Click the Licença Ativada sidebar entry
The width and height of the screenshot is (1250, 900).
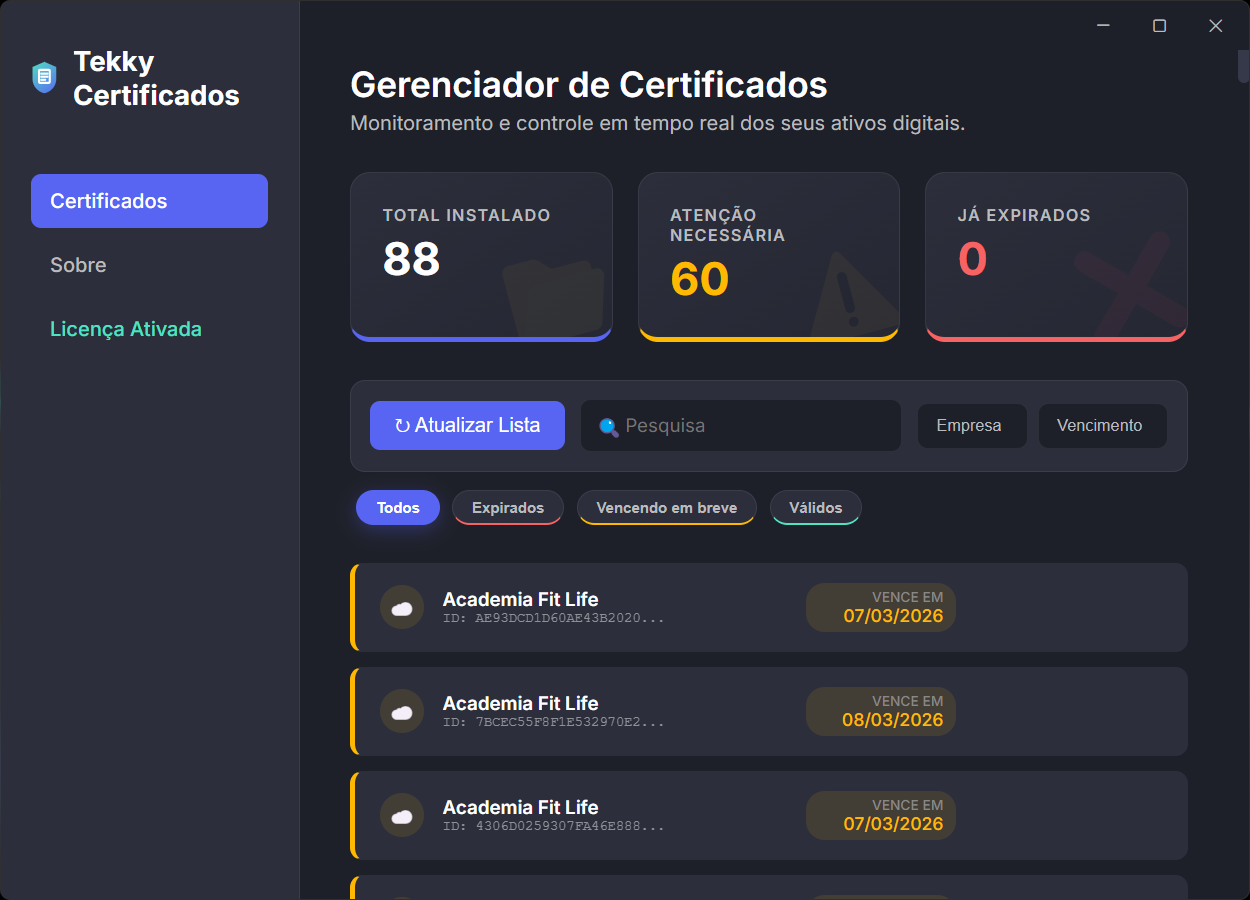(149, 329)
